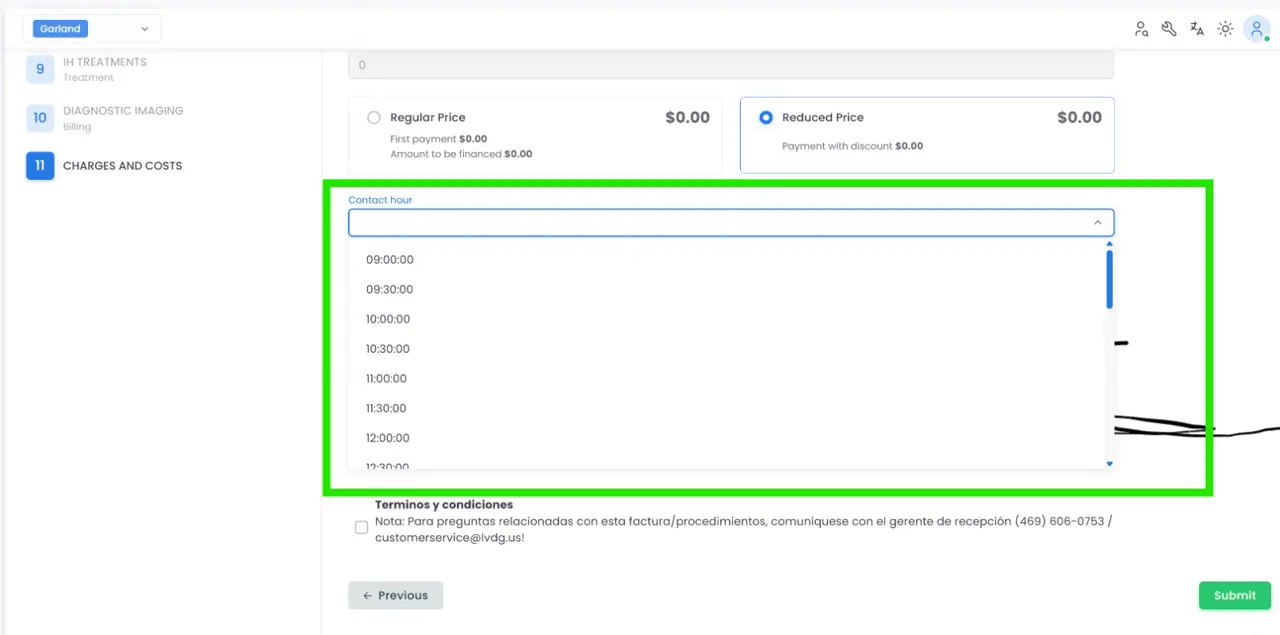Choose 09:30:00 from contact hour list
The width and height of the screenshot is (1280, 635).
click(730, 289)
